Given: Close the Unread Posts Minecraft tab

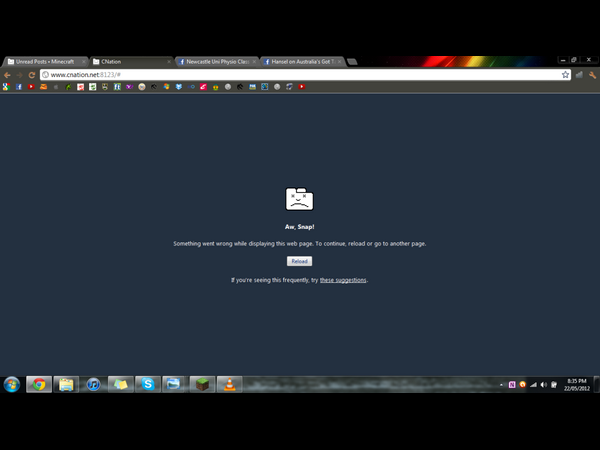Looking at the screenshot, I should (83, 62).
